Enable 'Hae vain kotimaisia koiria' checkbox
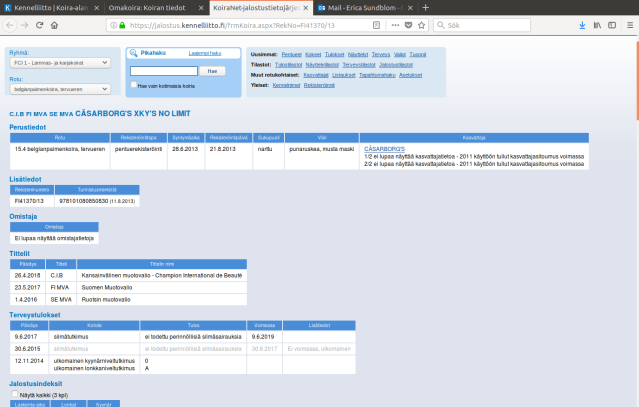Image resolution: width=639 pixels, height=407 pixels. 133,85
